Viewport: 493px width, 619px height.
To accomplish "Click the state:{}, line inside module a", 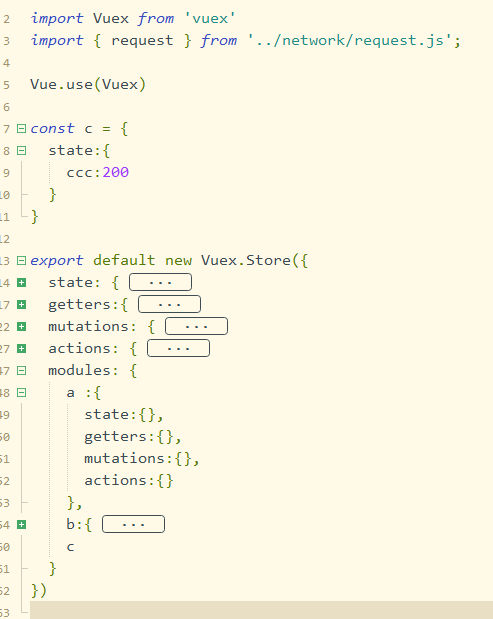I will pos(124,415).
